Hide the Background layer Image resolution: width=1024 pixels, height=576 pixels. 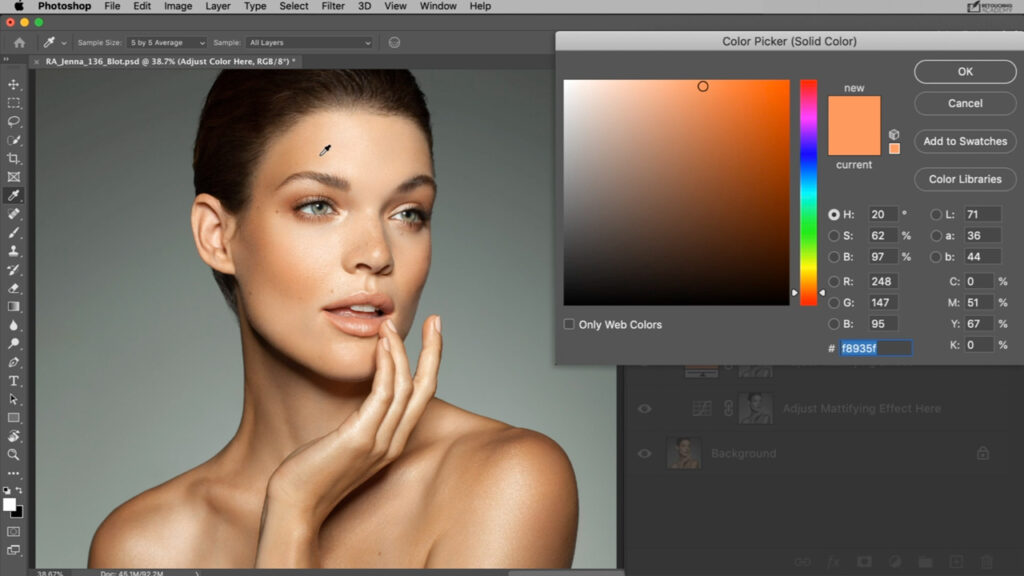[x=645, y=453]
